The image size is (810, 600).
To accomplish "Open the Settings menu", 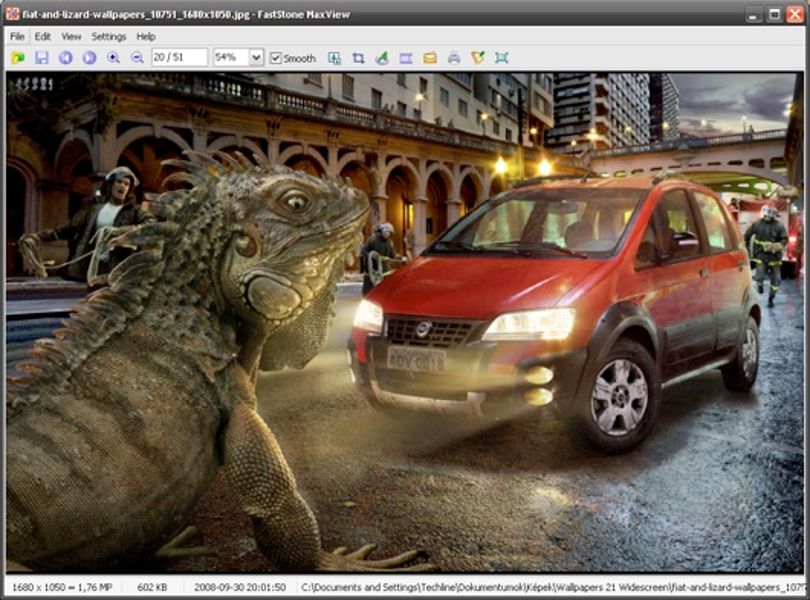I will (108, 37).
